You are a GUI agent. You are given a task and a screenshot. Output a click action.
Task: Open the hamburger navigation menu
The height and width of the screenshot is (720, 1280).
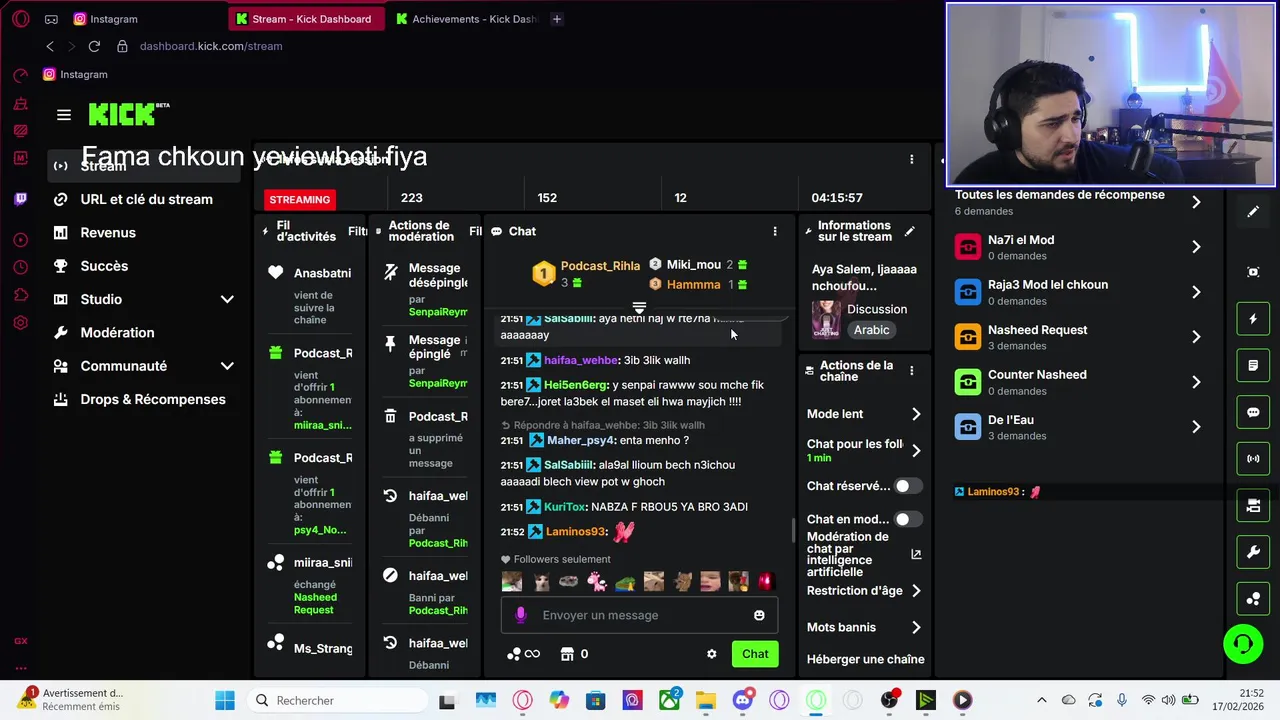pos(64,115)
